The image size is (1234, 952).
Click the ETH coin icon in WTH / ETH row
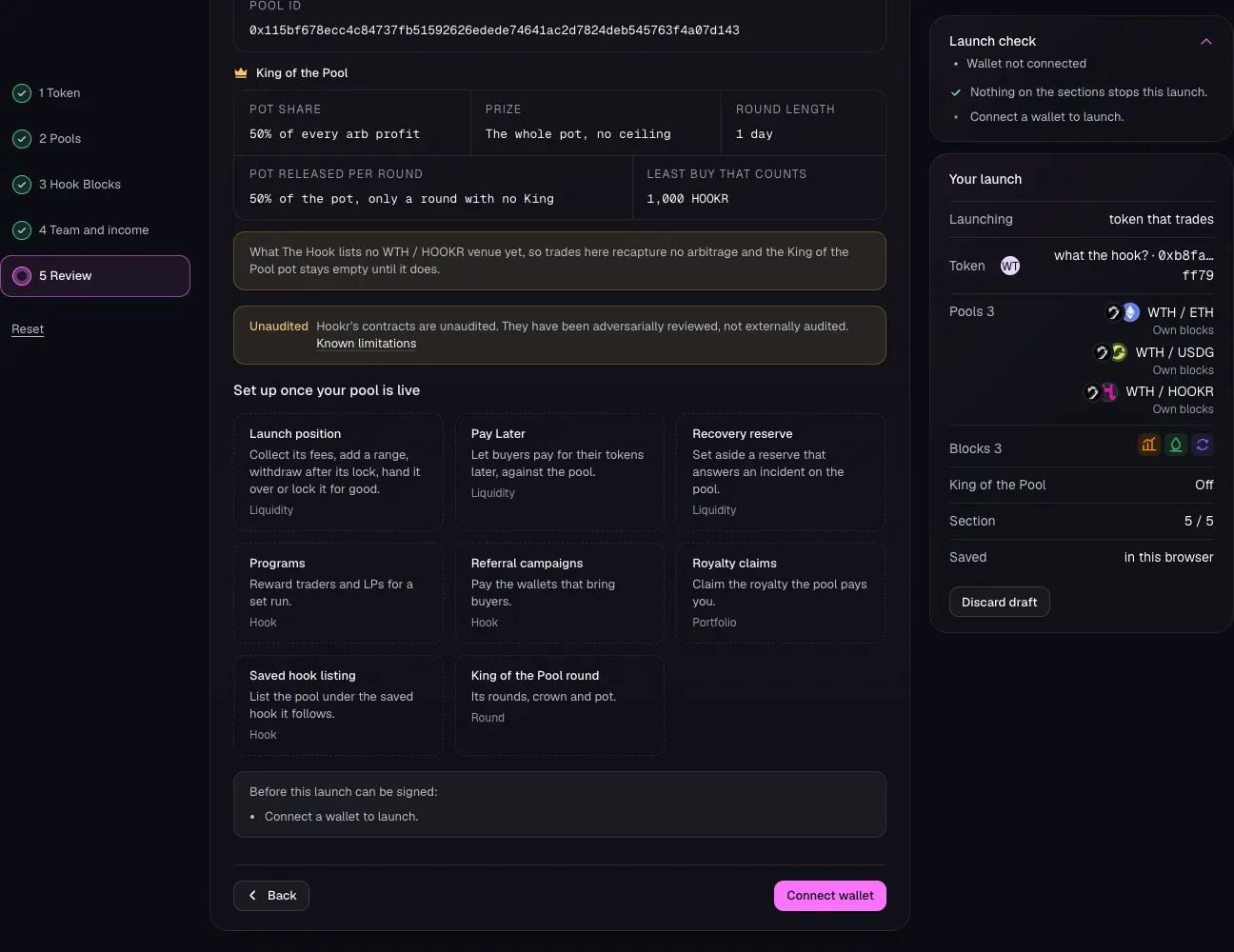[x=1130, y=312]
